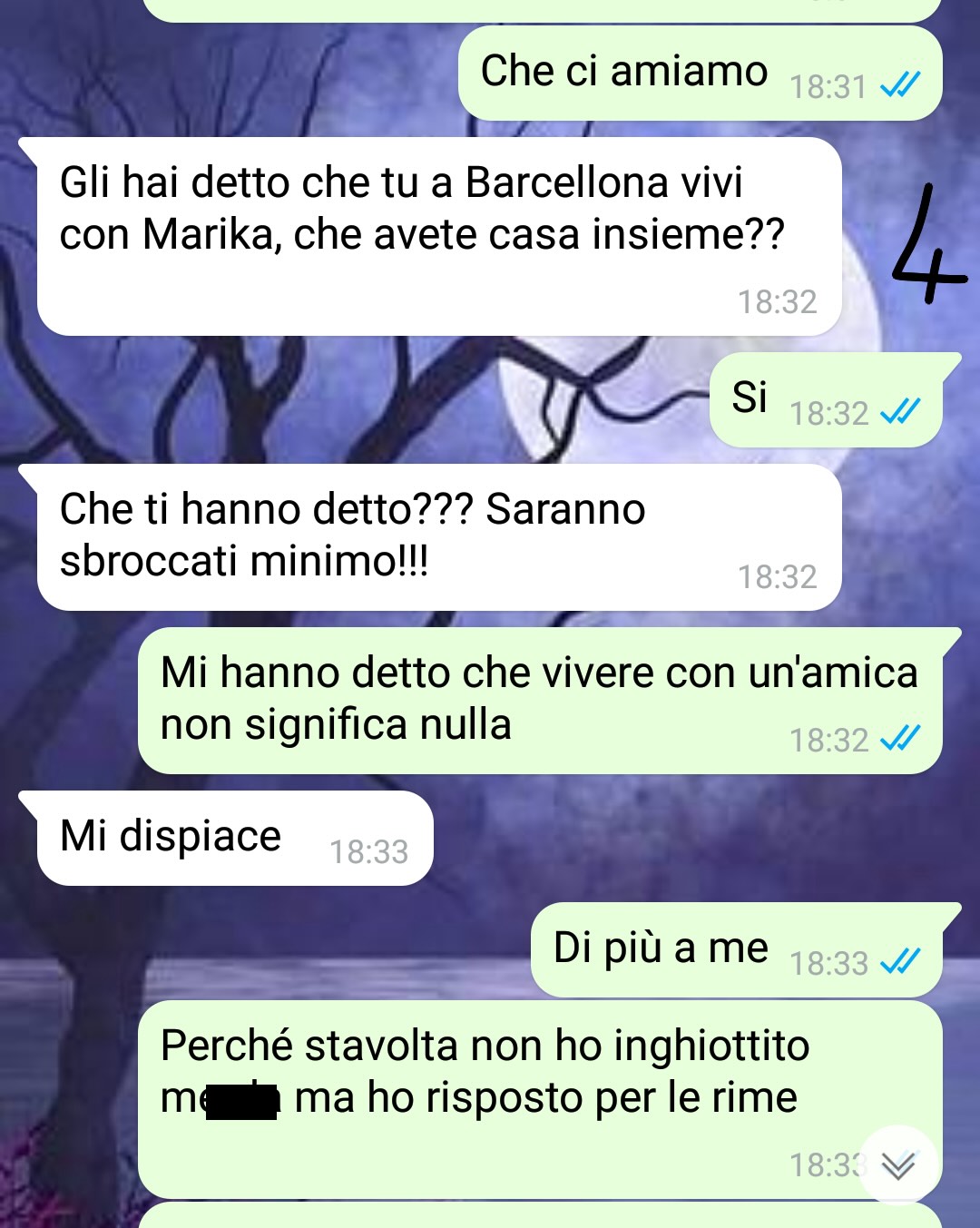This screenshot has width=980, height=1228.
Task: Tap the 18:31 timestamp on top message
Action: tap(828, 86)
